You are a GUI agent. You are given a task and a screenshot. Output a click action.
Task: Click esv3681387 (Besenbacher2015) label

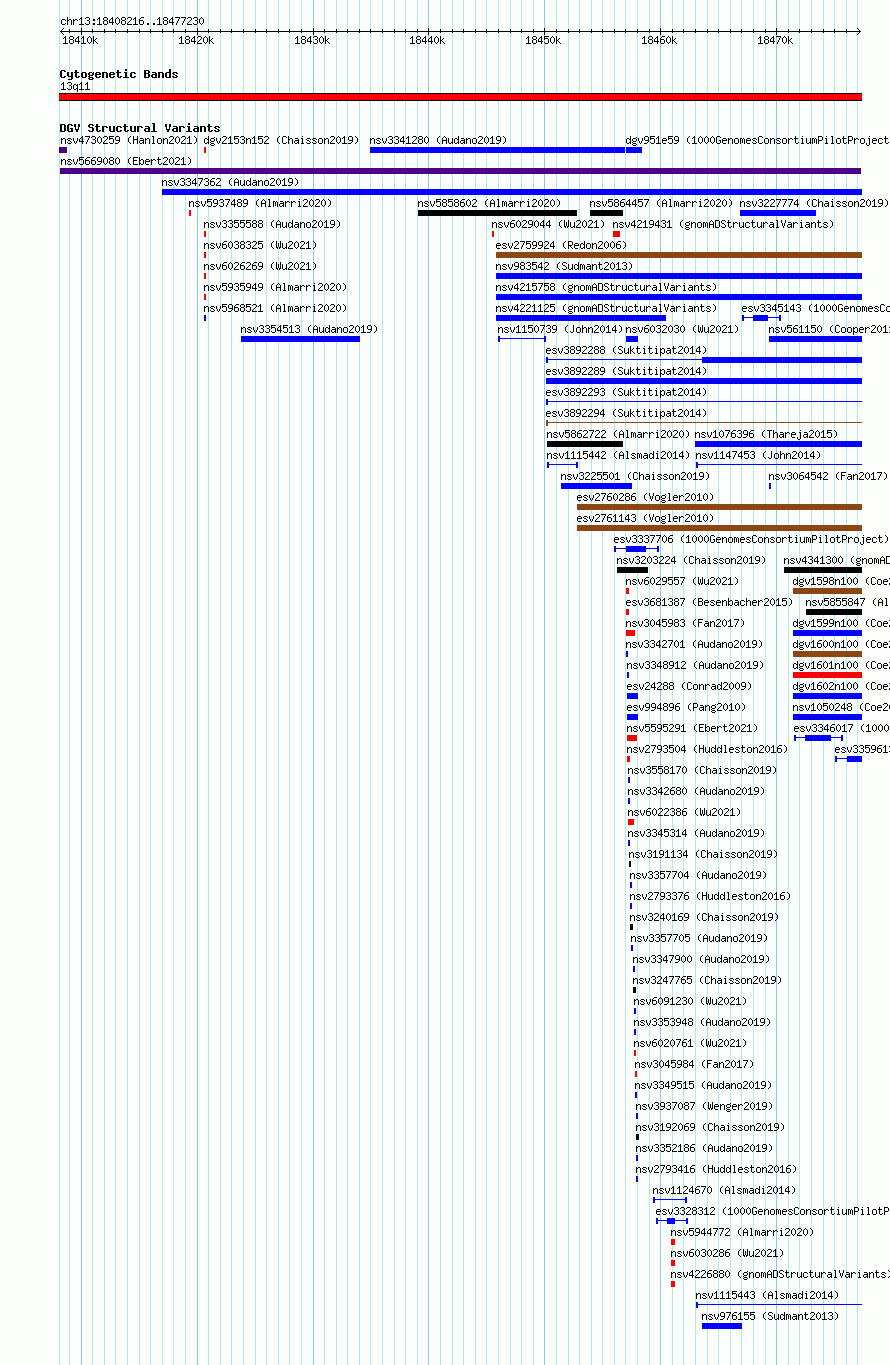click(709, 602)
